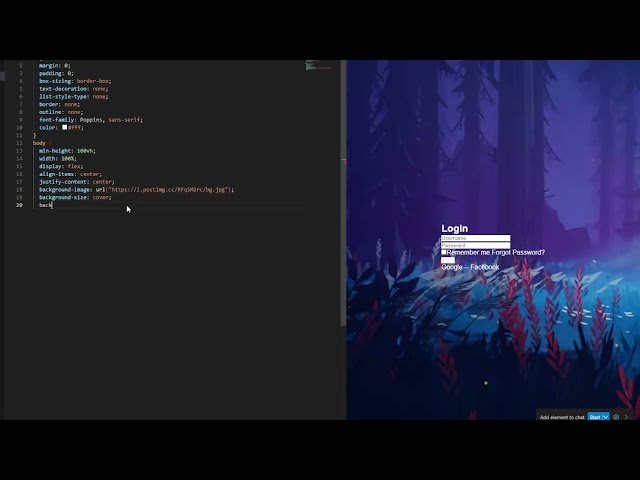Click the blank white login submit button
Viewport: 640px width, 480px height.
pyautogui.click(x=448, y=260)
